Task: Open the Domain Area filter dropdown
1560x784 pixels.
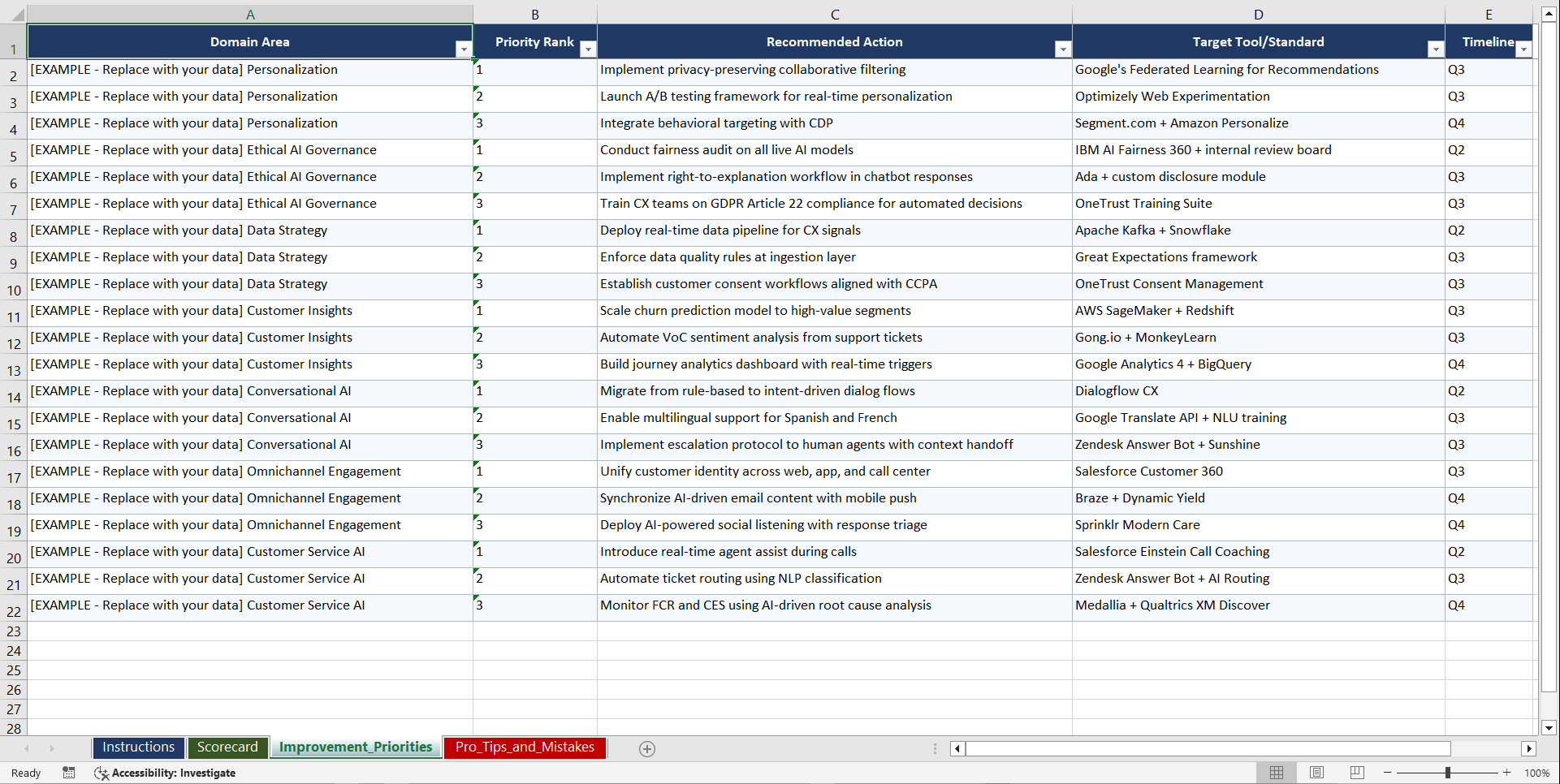Action: coord(464,50)
